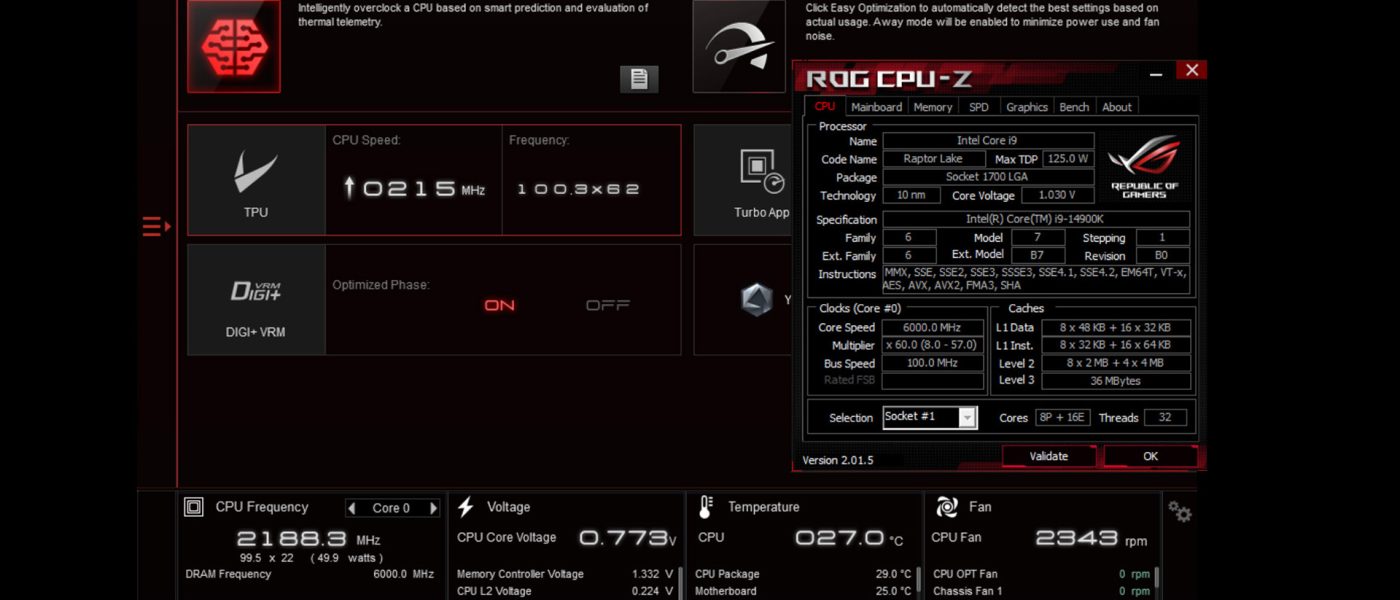Switch to the Mainboard tab
The height and width of the screenshot is (600, 1400).
coord(876,107)
